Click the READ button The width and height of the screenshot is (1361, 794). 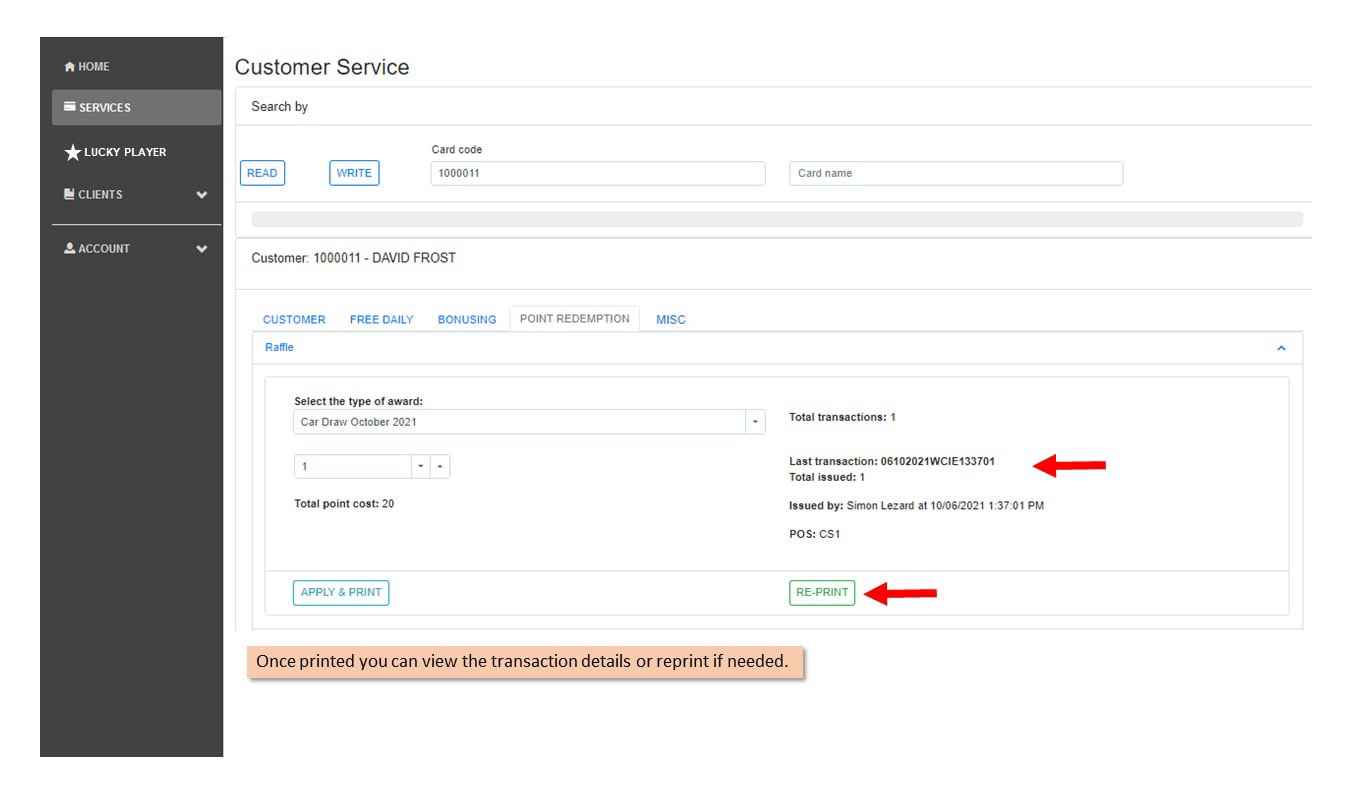click(x=262, y=173)
